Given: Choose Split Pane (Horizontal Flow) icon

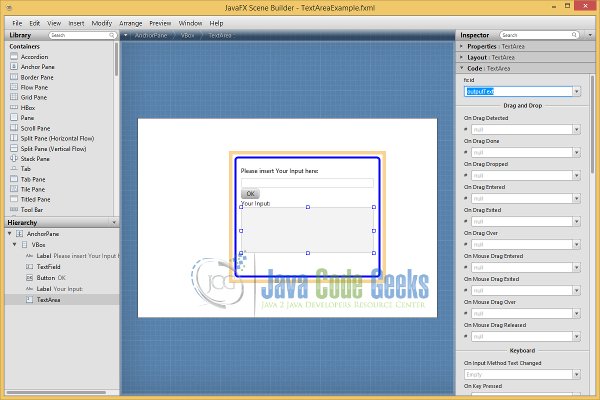Looking at the screenshot, I should 14,138.
